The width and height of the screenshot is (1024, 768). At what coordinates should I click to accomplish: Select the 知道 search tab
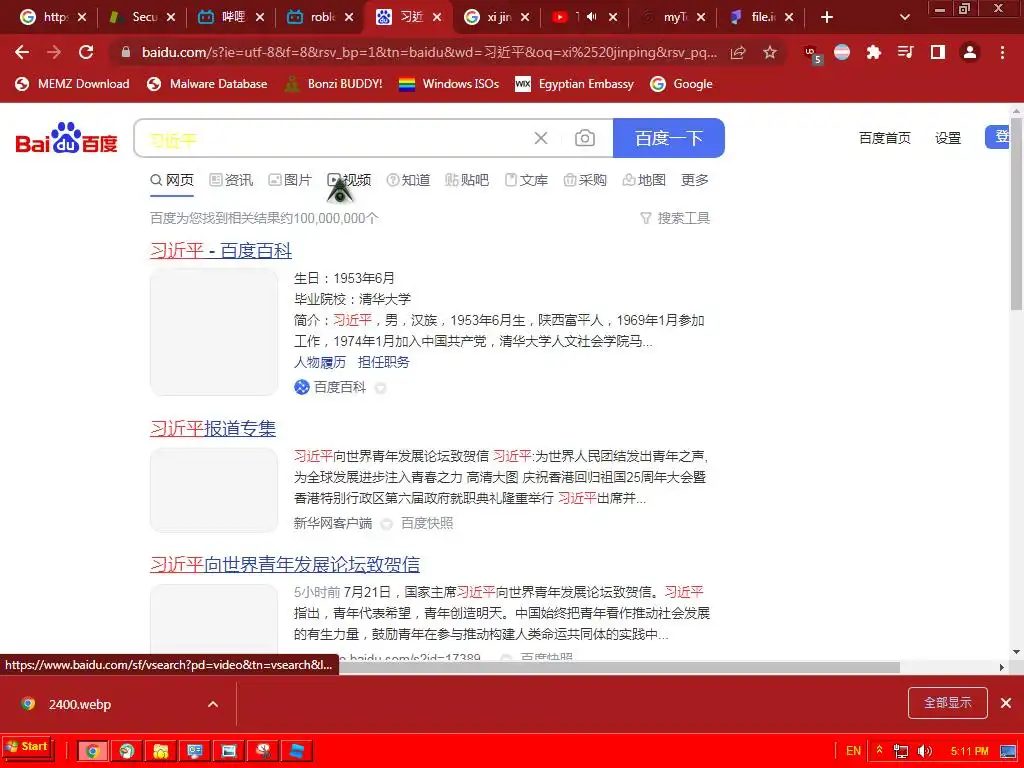(x=408, y=180)
